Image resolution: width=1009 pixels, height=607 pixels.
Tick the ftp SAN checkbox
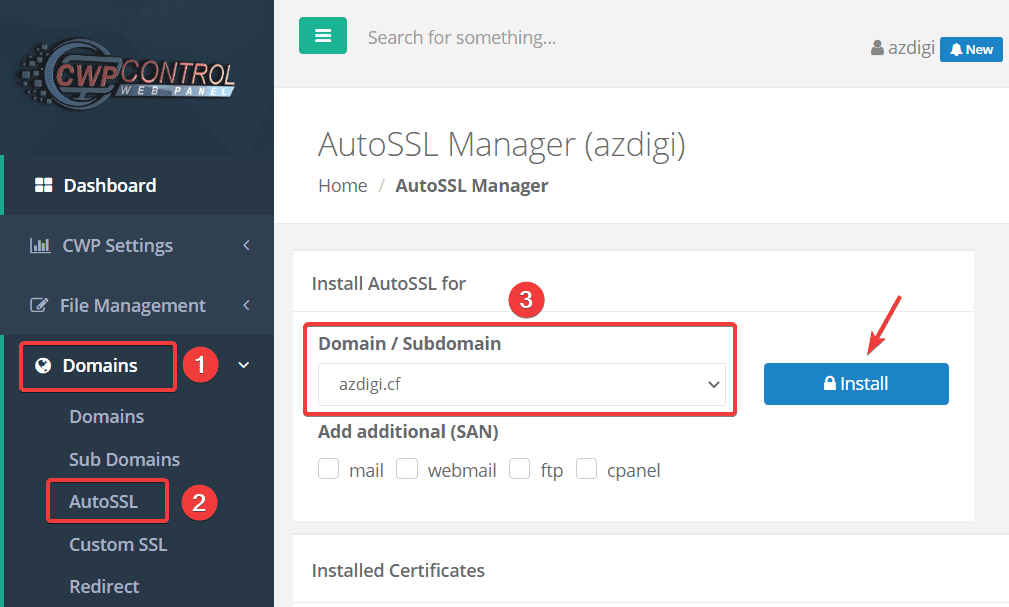tap(519, 469)
